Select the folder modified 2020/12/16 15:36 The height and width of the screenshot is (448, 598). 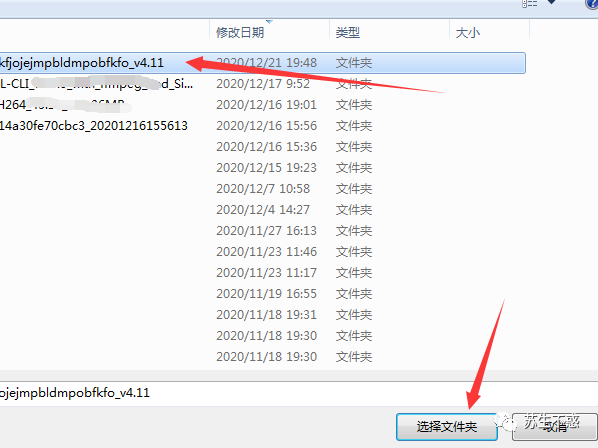tap(262, 147)
